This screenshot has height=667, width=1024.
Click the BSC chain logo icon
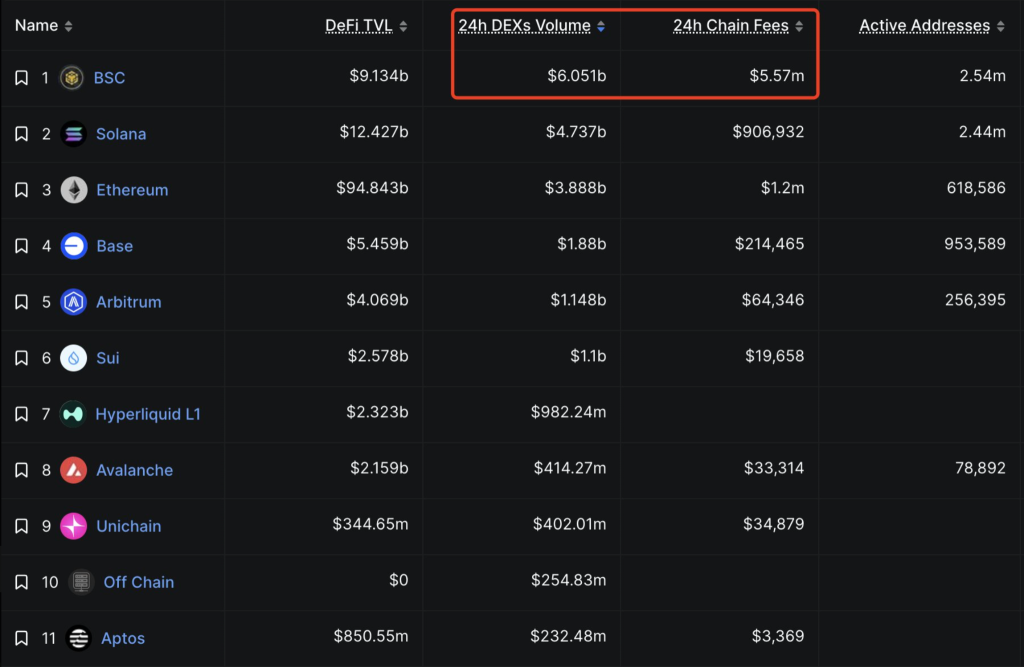tap(72, 78)
